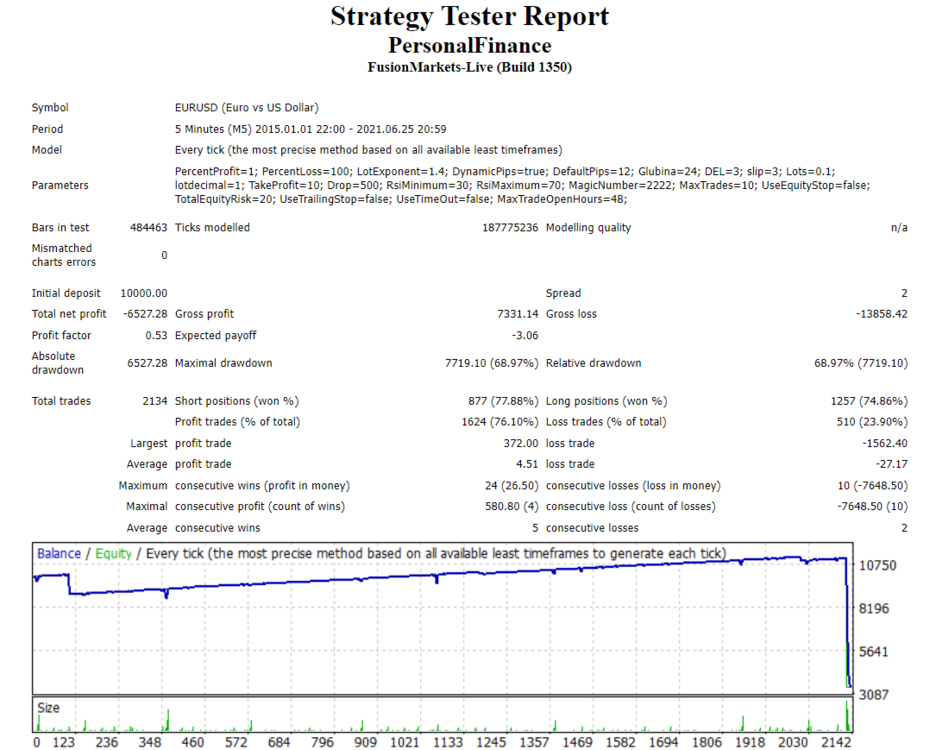The height and width of the screenshot is (750, 936).
Task: Click the 'Average consecutive wins' label
Action: pyautogui.click(x=193, y=528)
